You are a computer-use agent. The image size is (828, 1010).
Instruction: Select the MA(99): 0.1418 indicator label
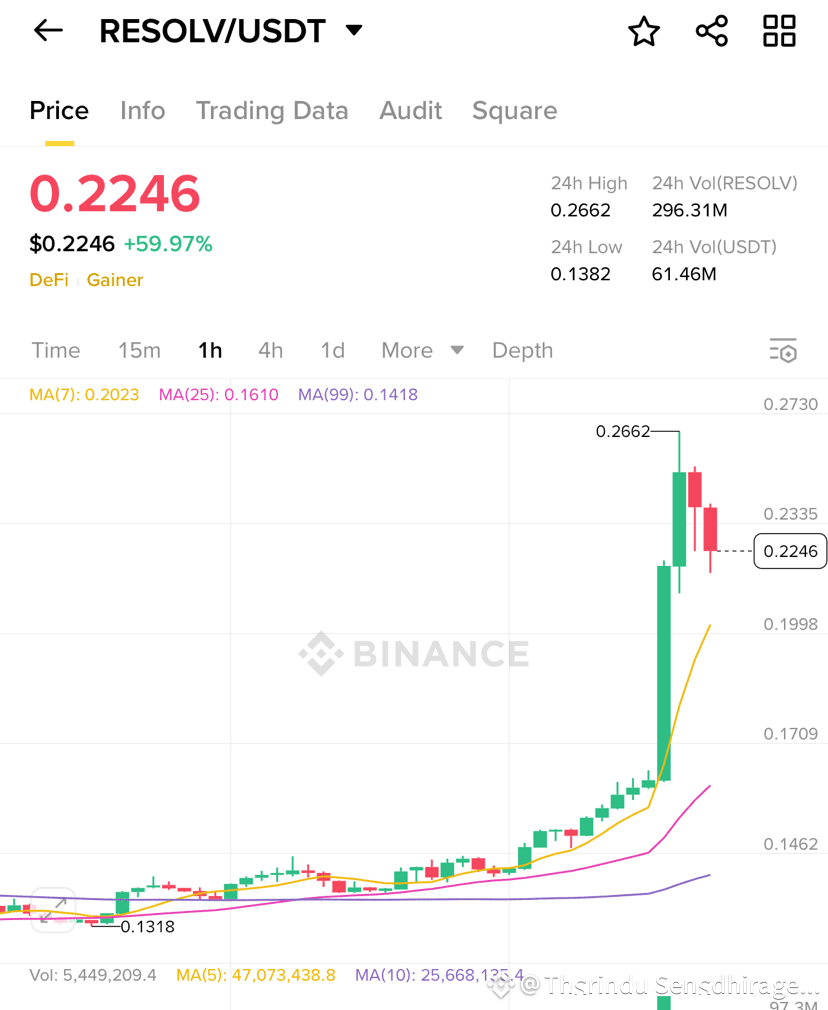point(358,394)
